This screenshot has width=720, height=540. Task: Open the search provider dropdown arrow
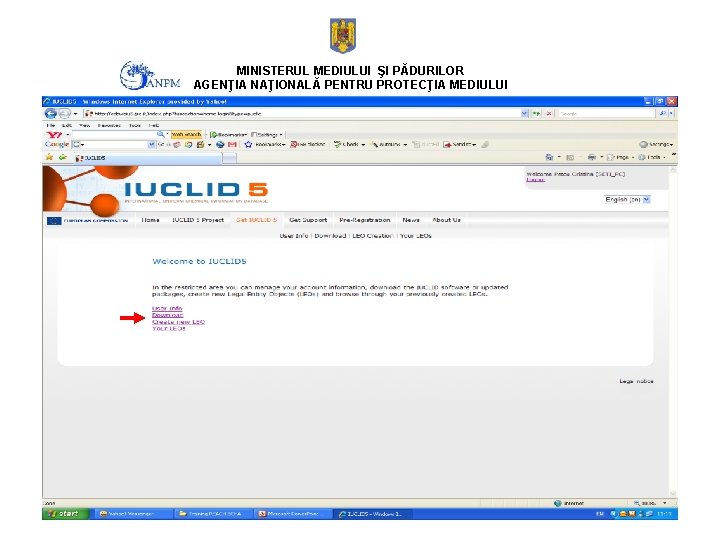pos(671,113)
